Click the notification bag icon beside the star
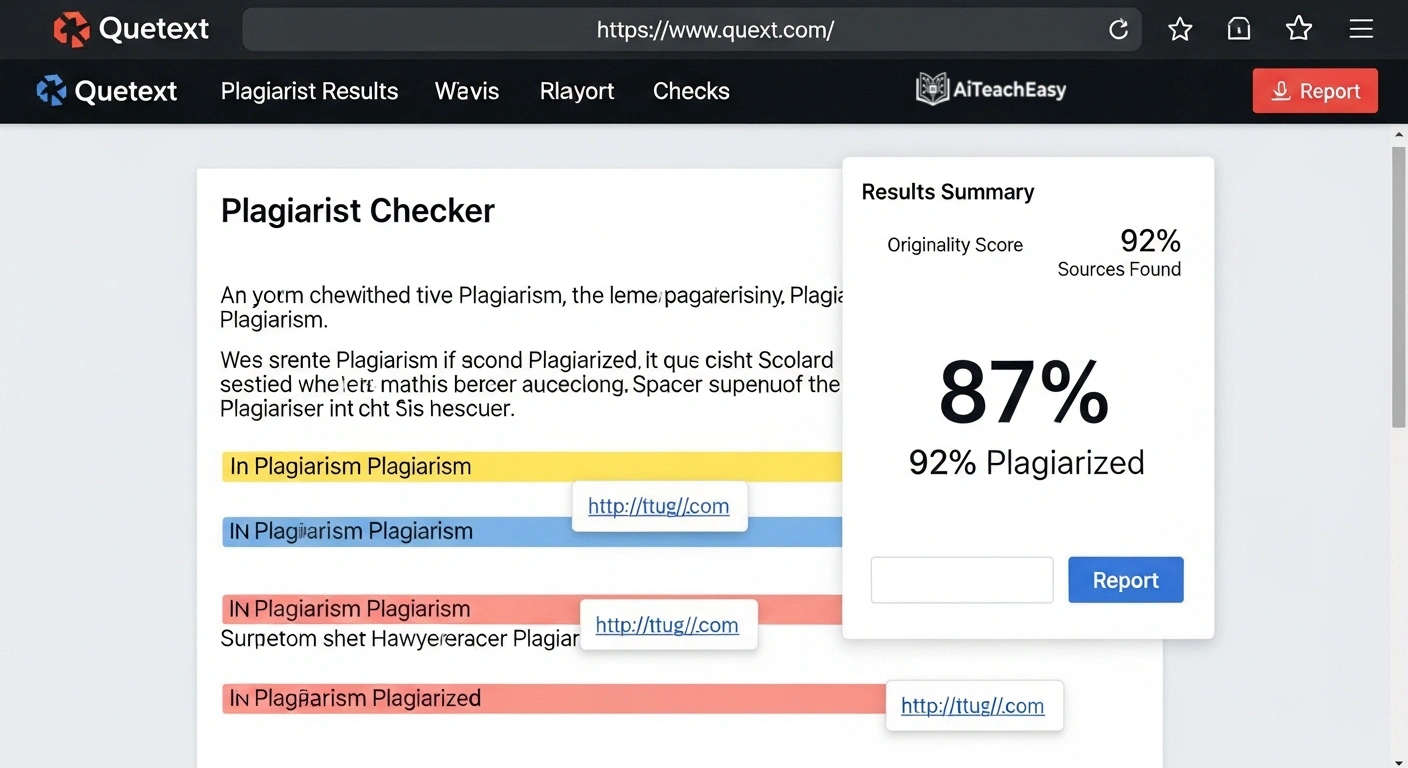The height and width of the screenshot is (768, 1408). tap(1238, 29)
